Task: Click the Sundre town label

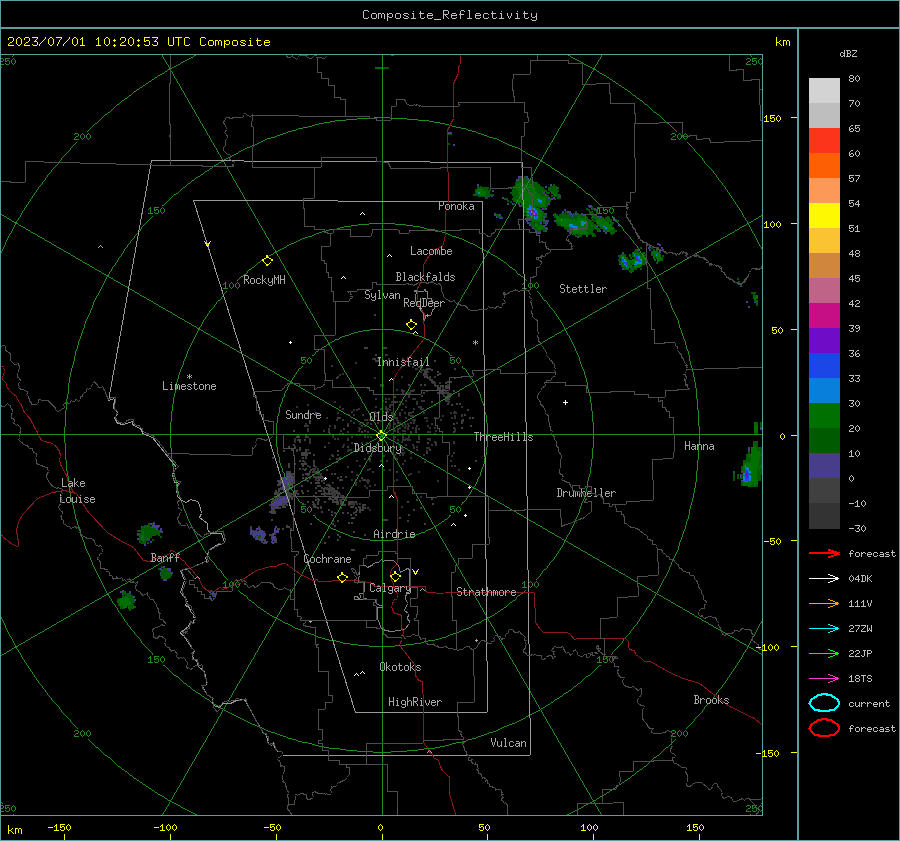Action: [303, 415]
